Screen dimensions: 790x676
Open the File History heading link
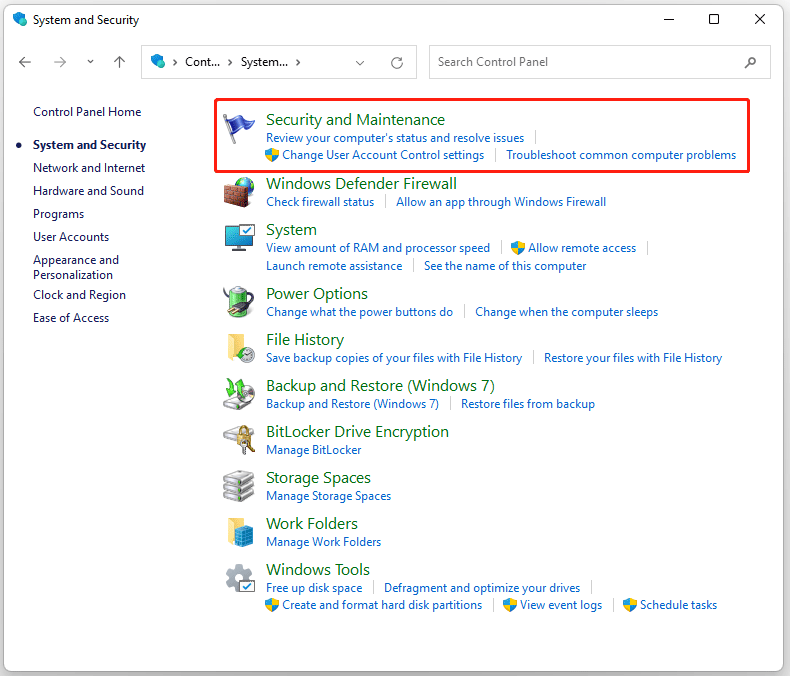(305, 340)
